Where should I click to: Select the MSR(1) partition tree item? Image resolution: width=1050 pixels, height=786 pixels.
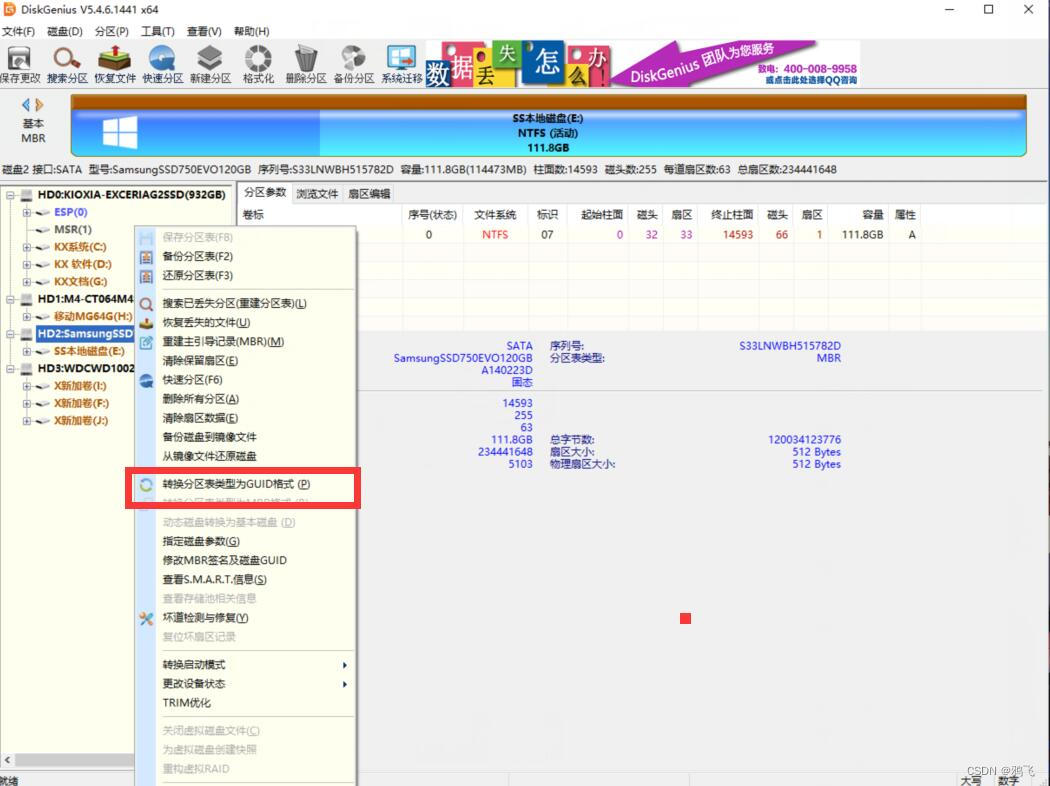coord(73,230)
